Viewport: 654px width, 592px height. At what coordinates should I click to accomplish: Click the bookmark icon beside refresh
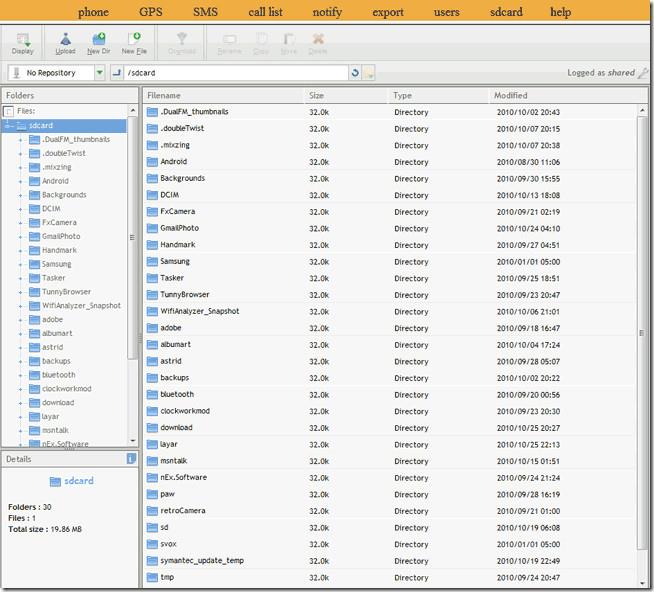pos(369,73)
